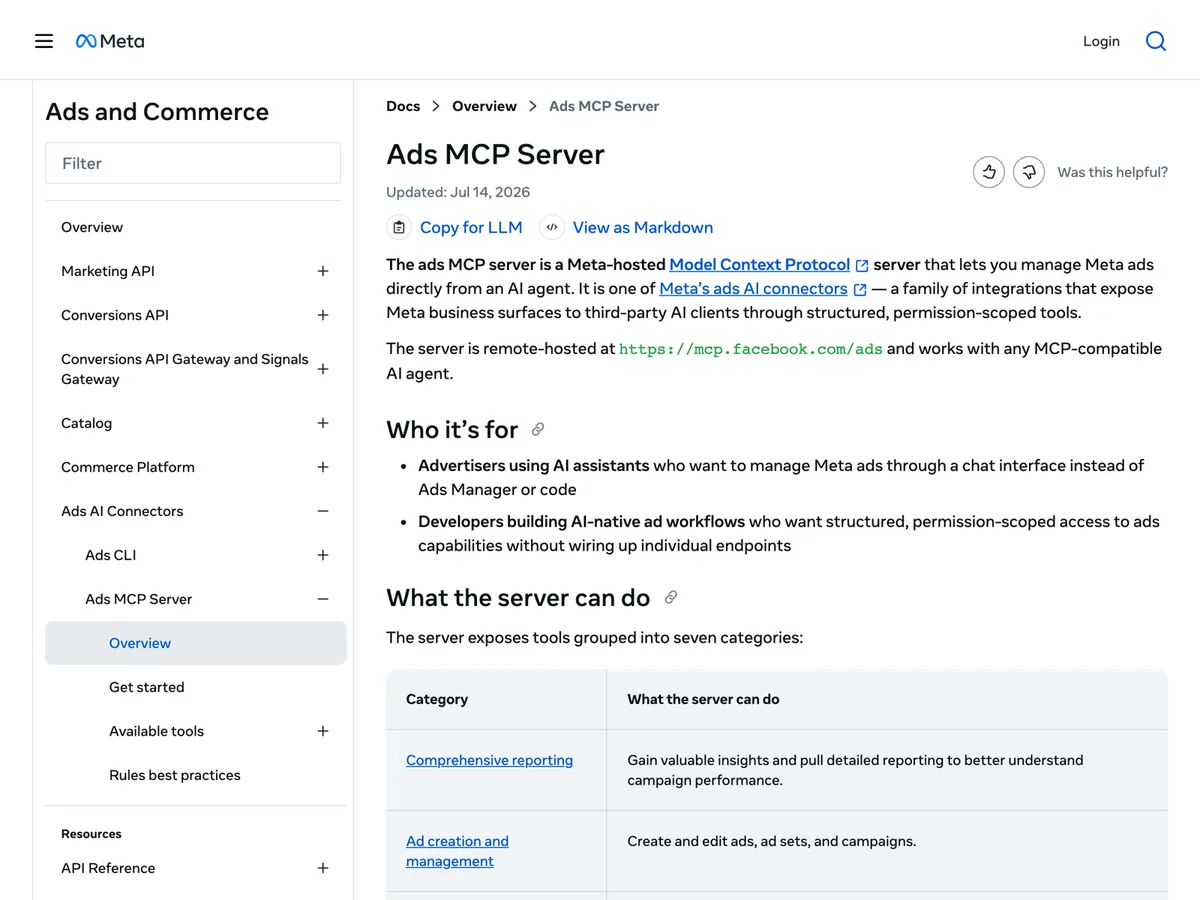Select highlighted Overview under Ads MCP Server
The height and width of the screenshot is (900, 1200).
coord(196,643)
